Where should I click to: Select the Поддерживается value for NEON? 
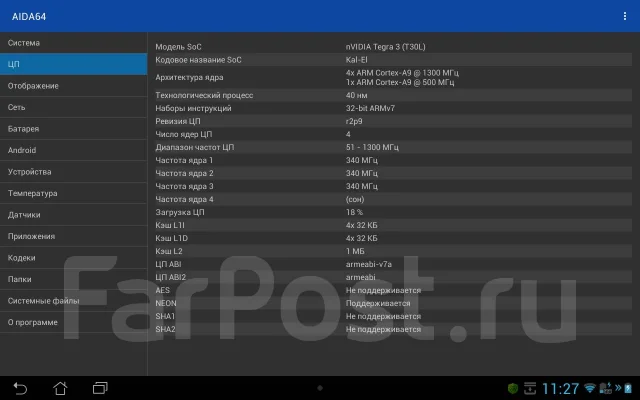coord(378,303)
